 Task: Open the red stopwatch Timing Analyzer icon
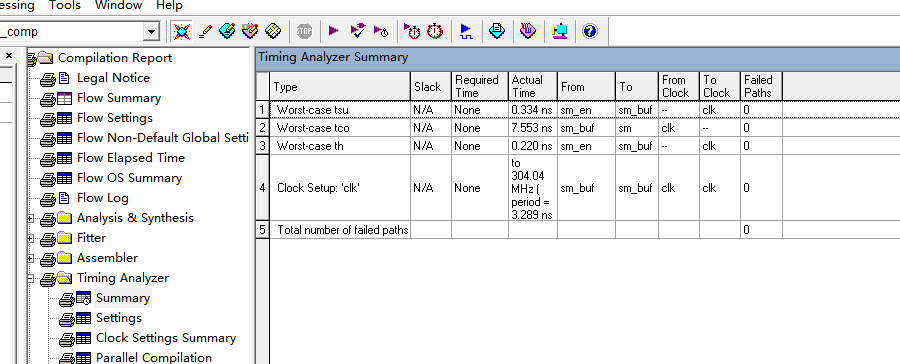(x=436, y=31)
